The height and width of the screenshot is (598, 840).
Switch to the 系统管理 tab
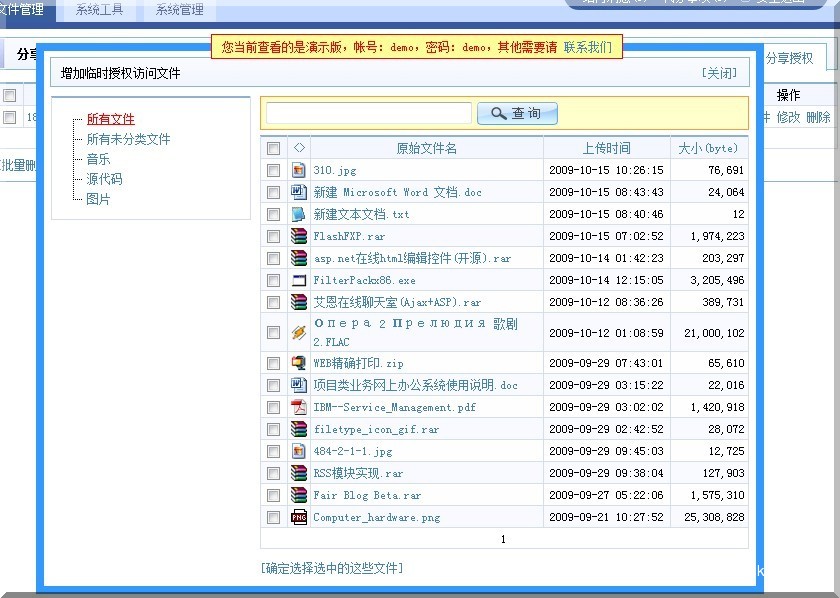pos(179,10)
